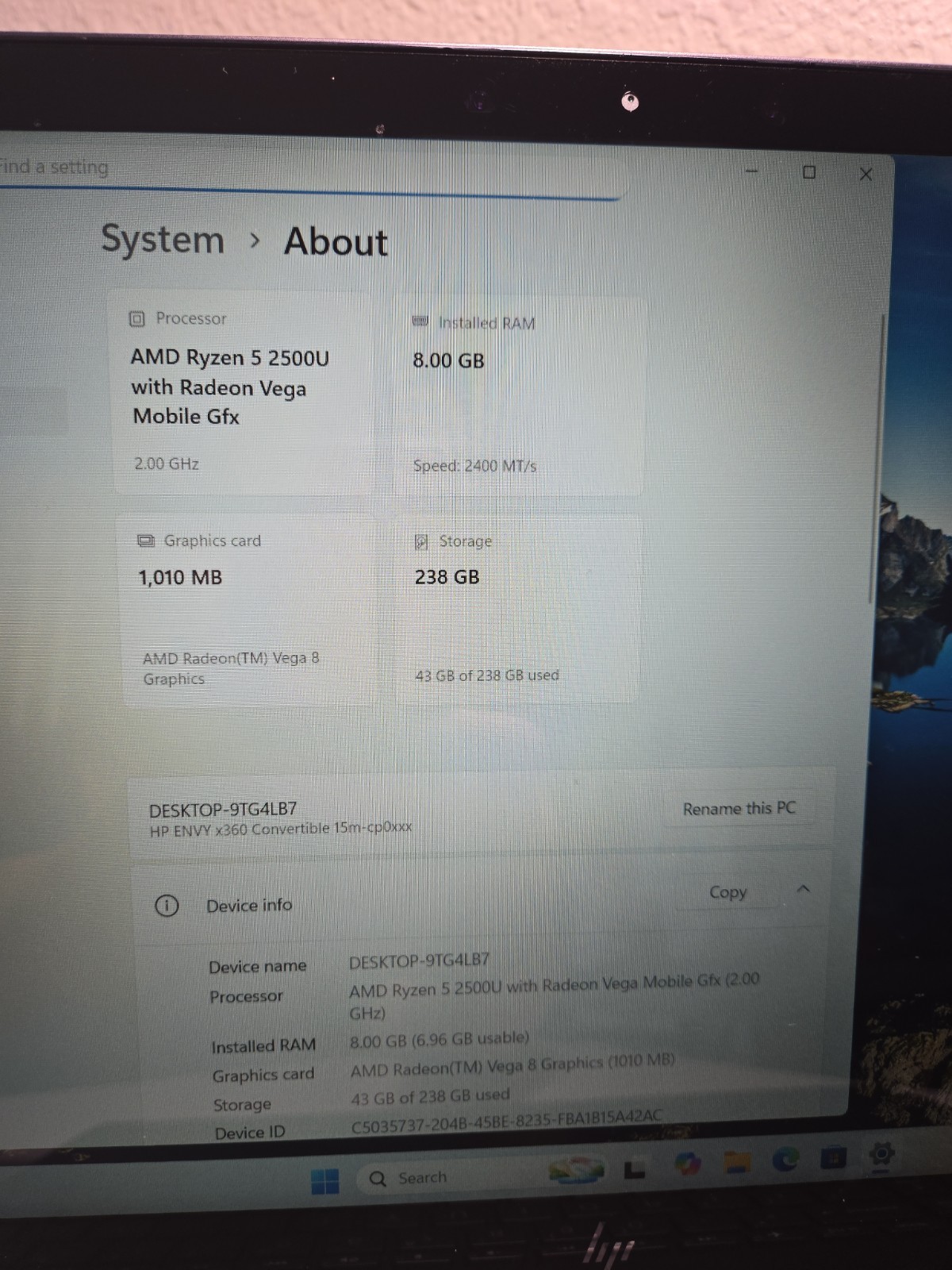The height and width of the screenshot is (1270, 952).
Task: Open Microsoft Store from the taskbar
Action: pos(833,1158)
